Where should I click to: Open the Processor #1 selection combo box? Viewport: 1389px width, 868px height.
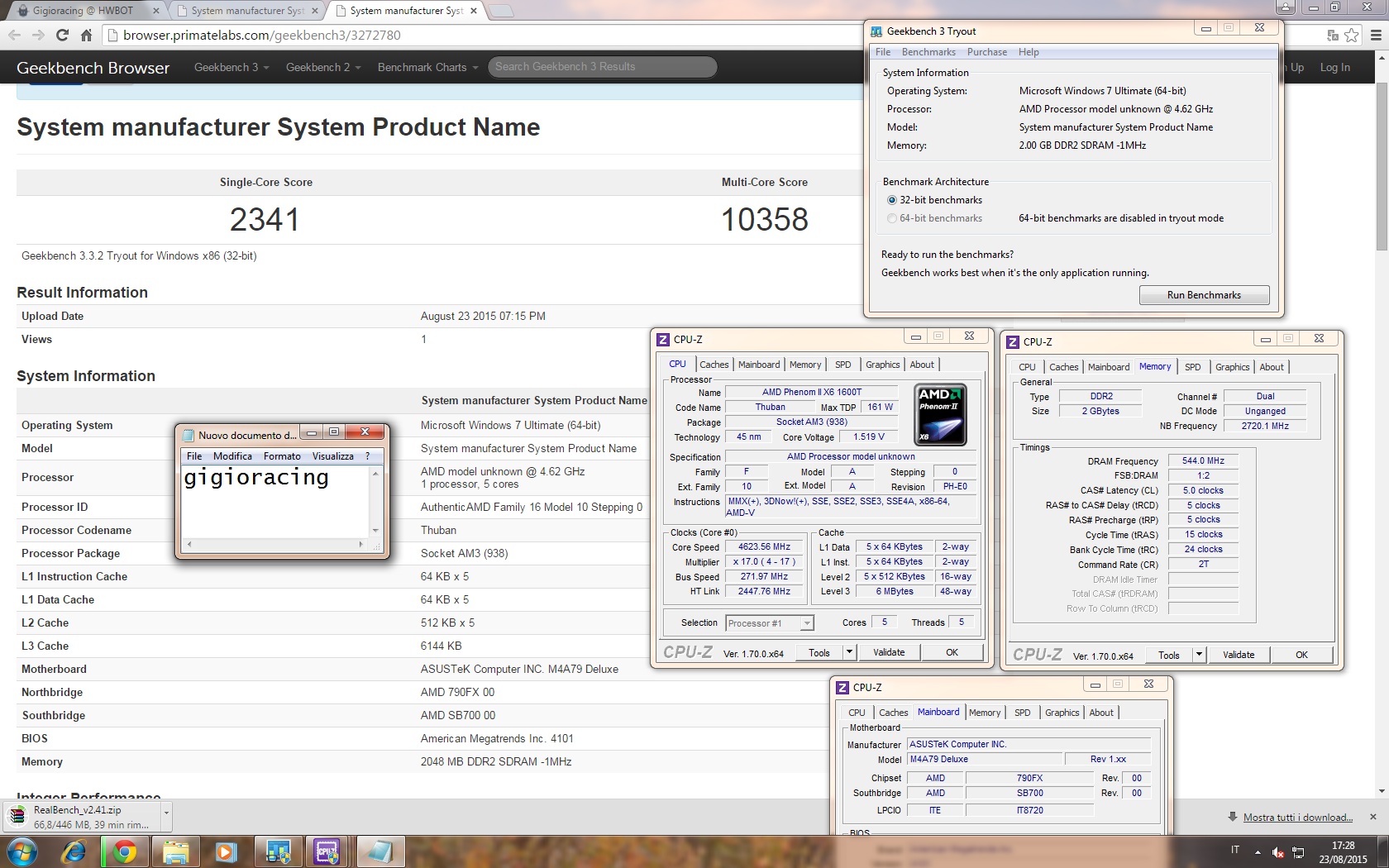pyautogui.click(x=770, y=623)
